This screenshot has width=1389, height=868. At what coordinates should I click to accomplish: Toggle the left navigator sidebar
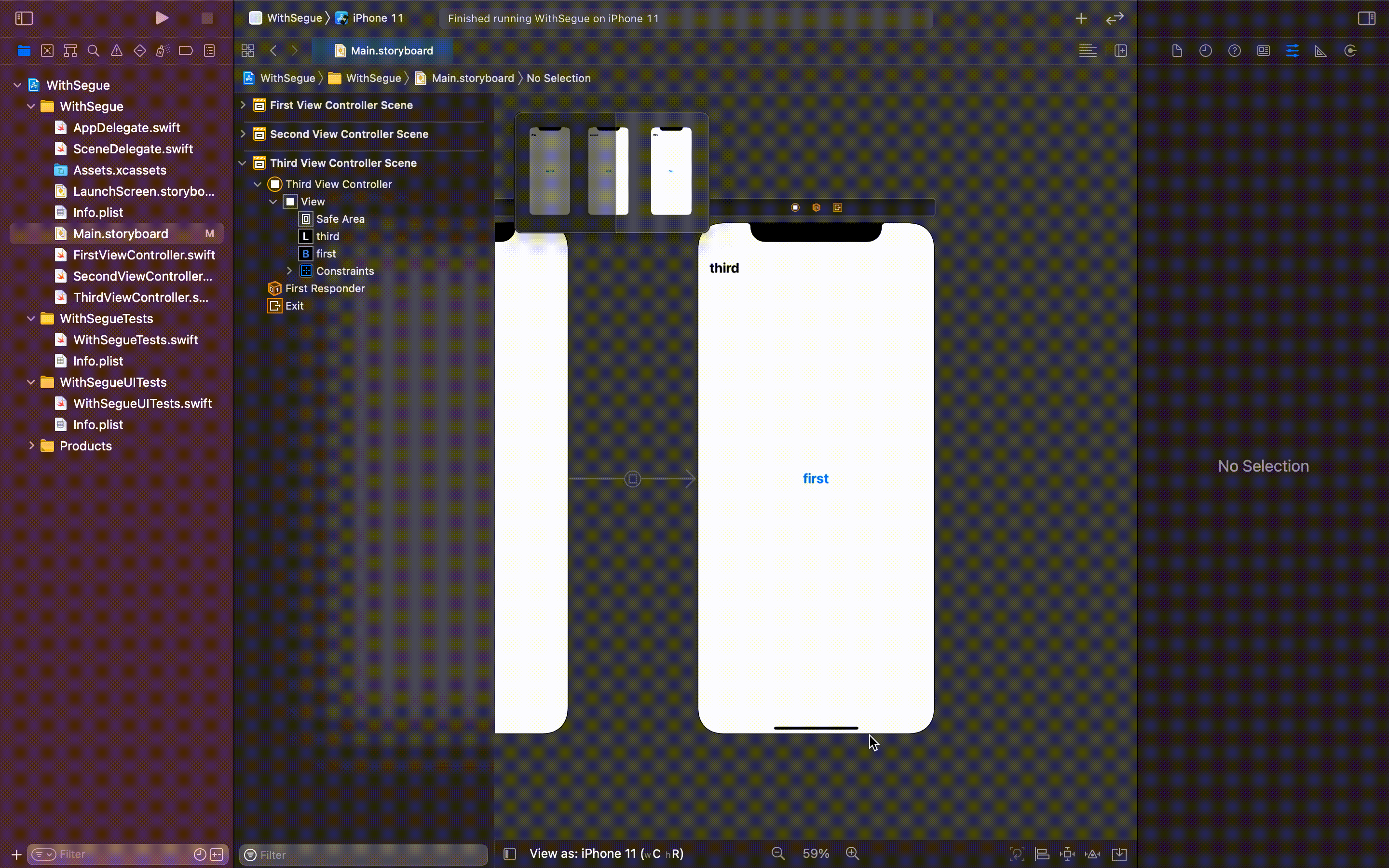24,18
